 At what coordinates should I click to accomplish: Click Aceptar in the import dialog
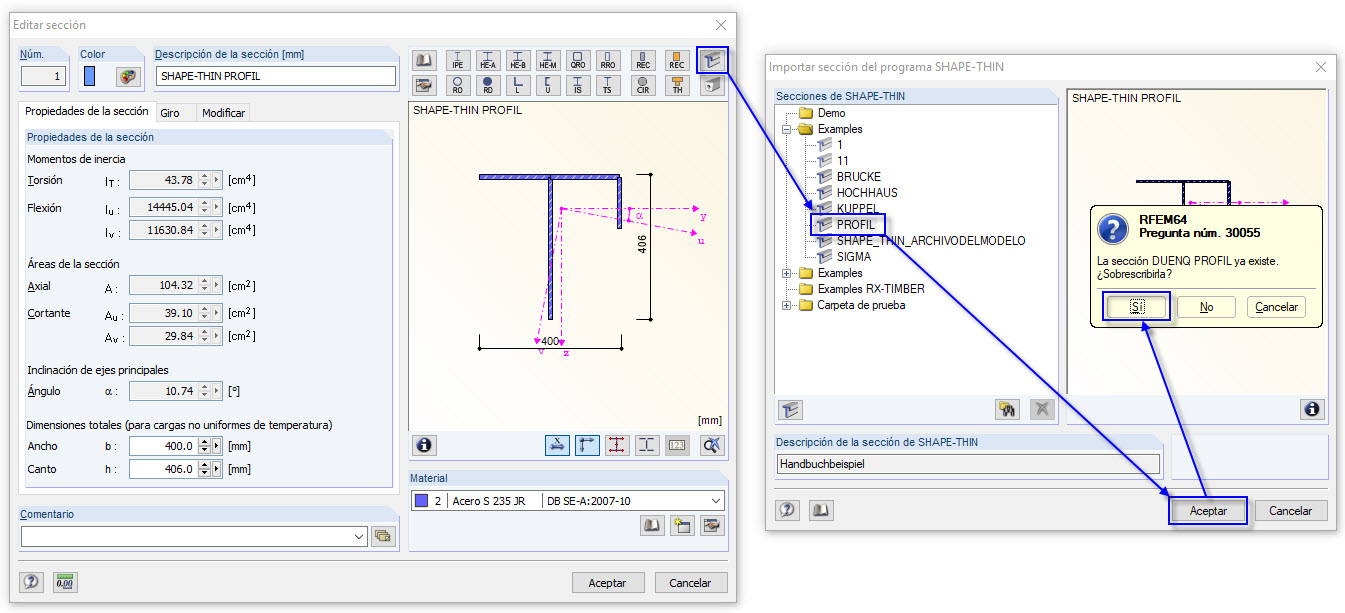(x=1208, y=510)
